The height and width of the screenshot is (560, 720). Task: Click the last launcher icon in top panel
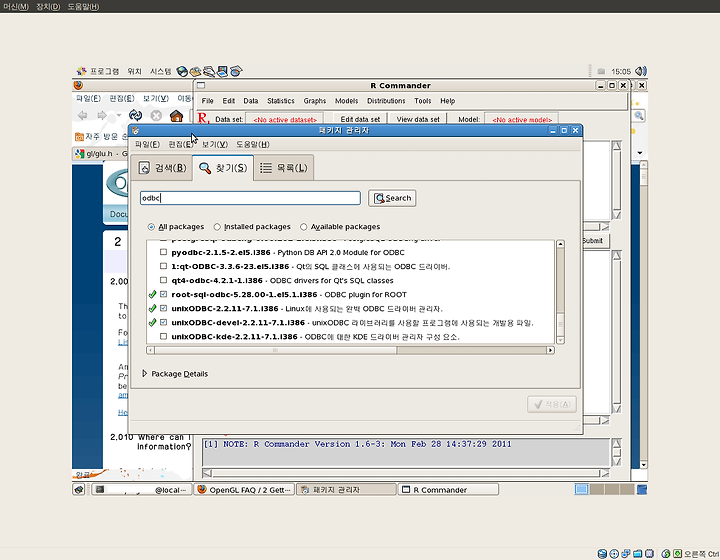pos(236,71)
